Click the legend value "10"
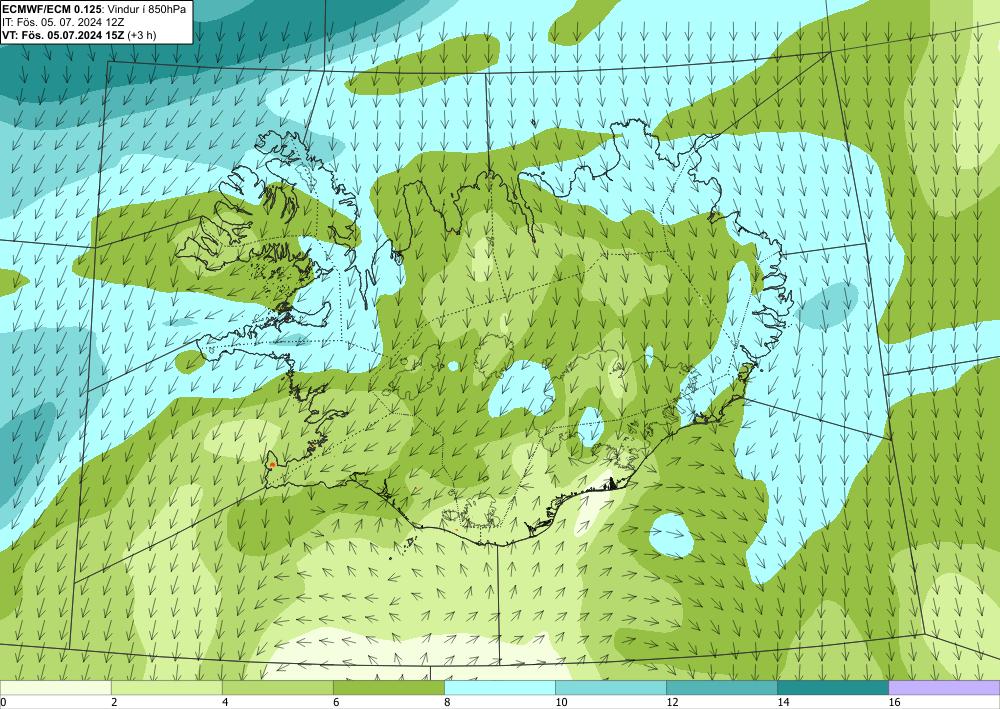Screen dimensions: 1000x709 [561, 702]
